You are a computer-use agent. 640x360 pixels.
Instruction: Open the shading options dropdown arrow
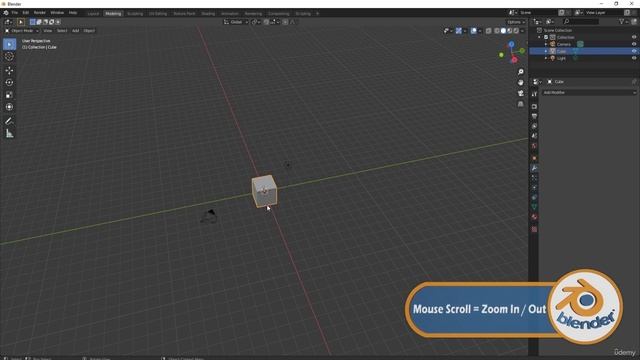tap(523, 31)
